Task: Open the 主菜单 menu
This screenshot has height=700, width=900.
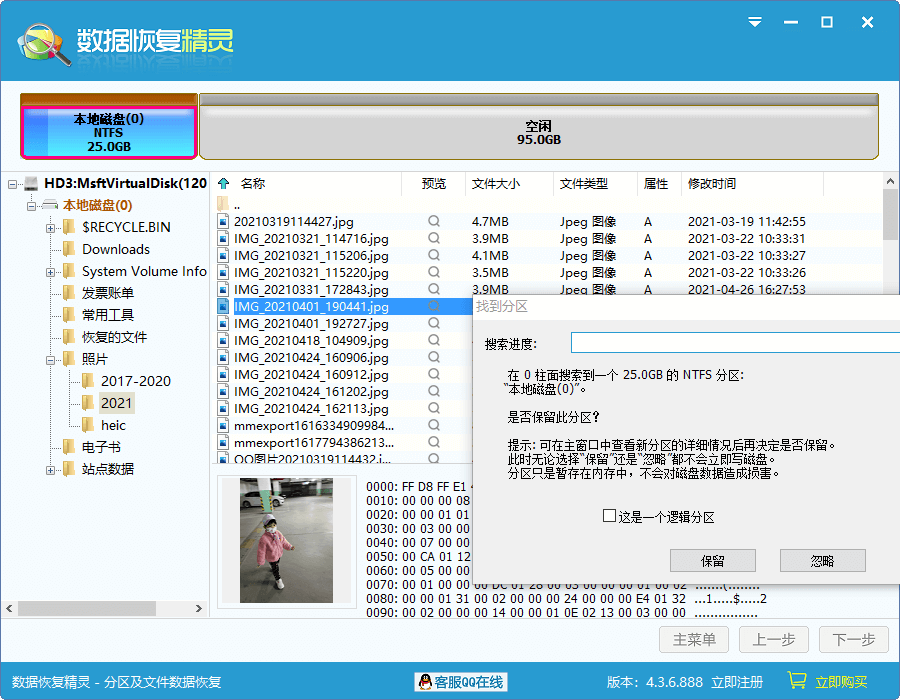Action: click(694, 639)
